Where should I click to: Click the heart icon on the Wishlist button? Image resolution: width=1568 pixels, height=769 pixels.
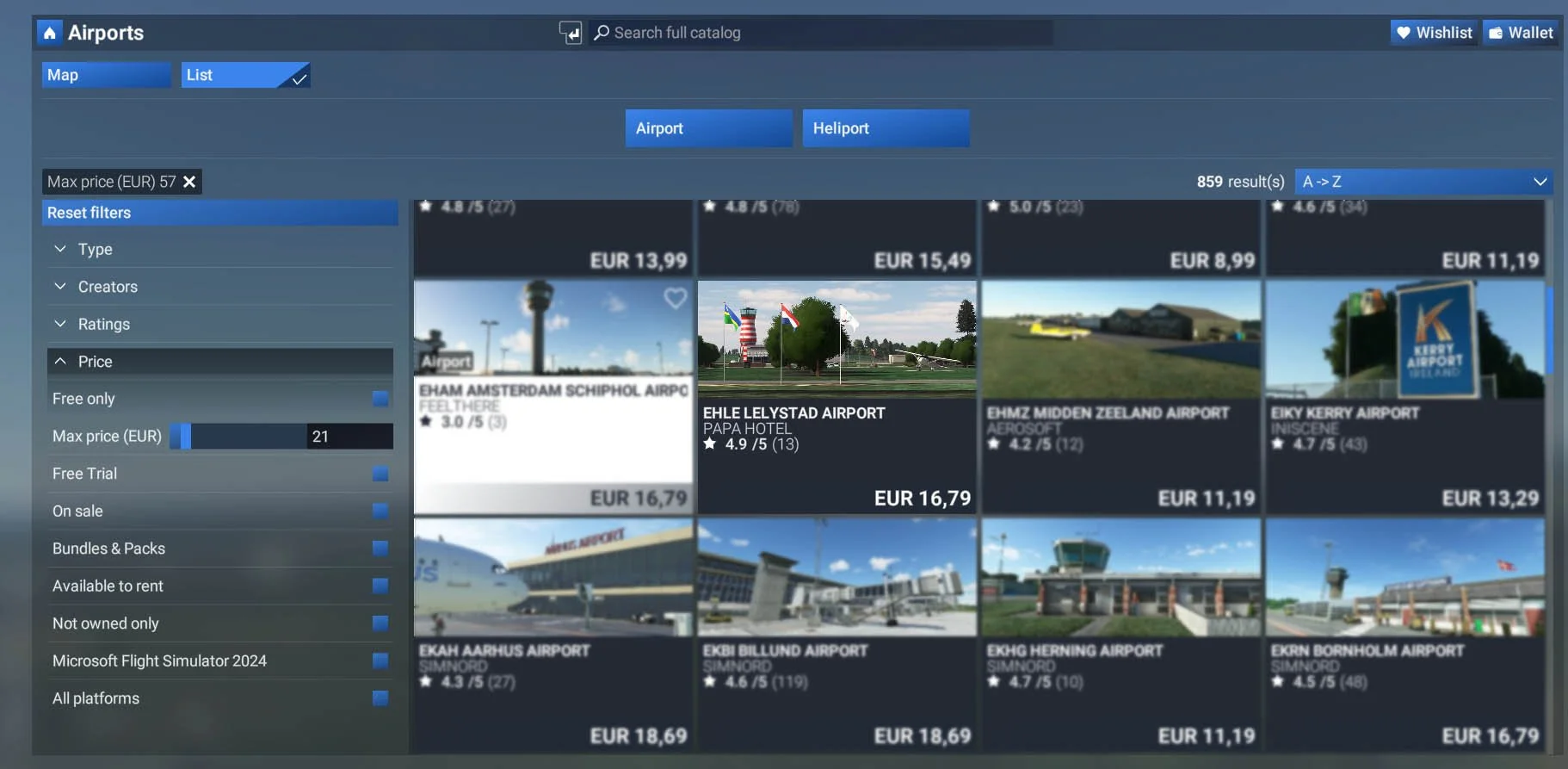coord(1404,33)
